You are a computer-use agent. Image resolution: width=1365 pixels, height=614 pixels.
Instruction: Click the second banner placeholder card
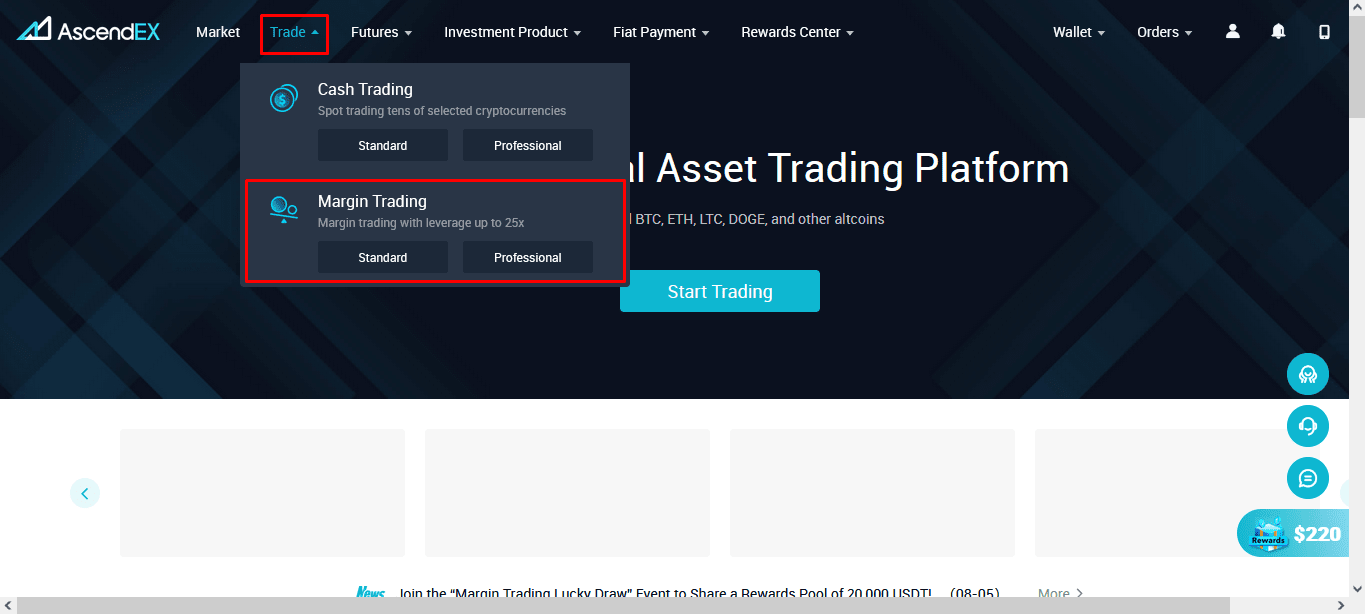[x=567, y=493]
